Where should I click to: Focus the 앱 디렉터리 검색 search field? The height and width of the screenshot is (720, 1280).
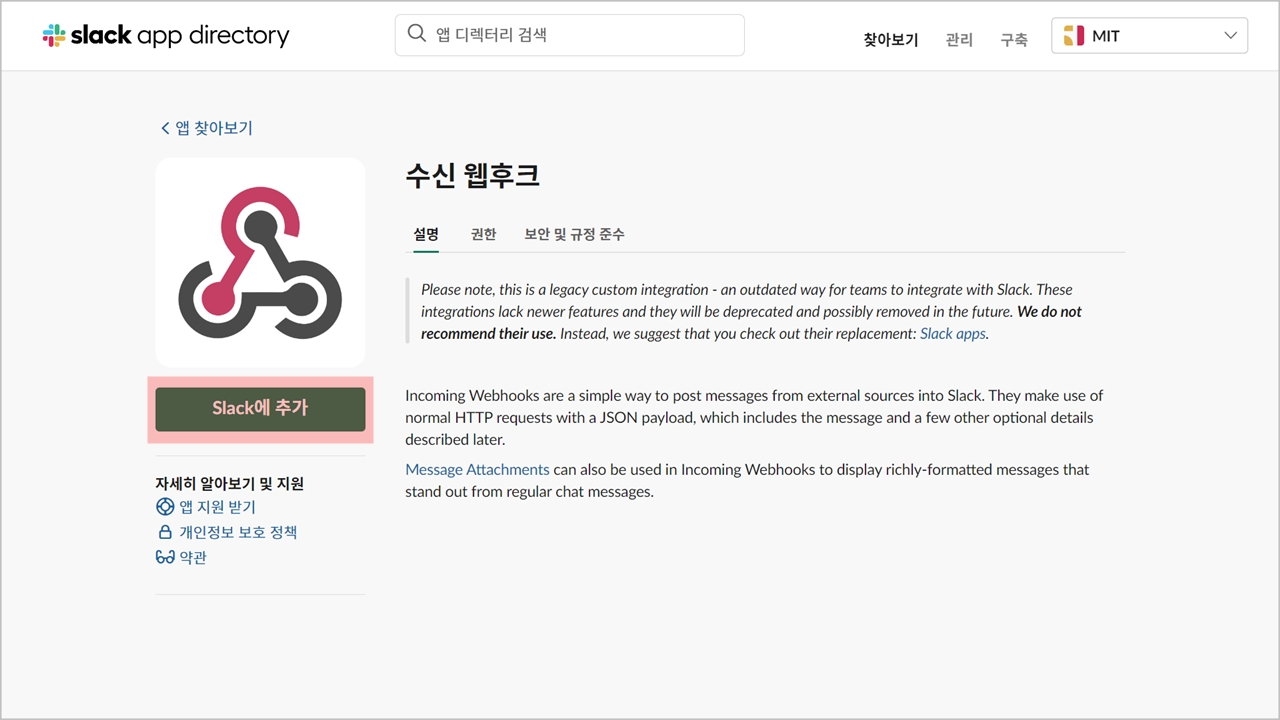click(570, 35)
